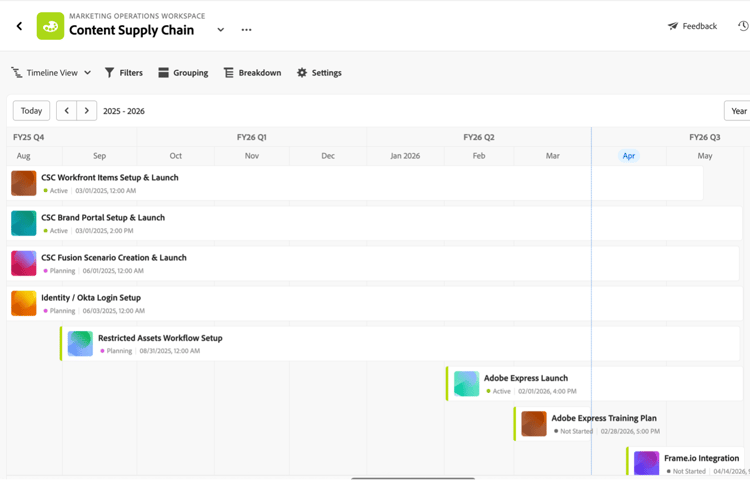
Task: Click the highlighted Apr month marker
Action: point(629,156)
